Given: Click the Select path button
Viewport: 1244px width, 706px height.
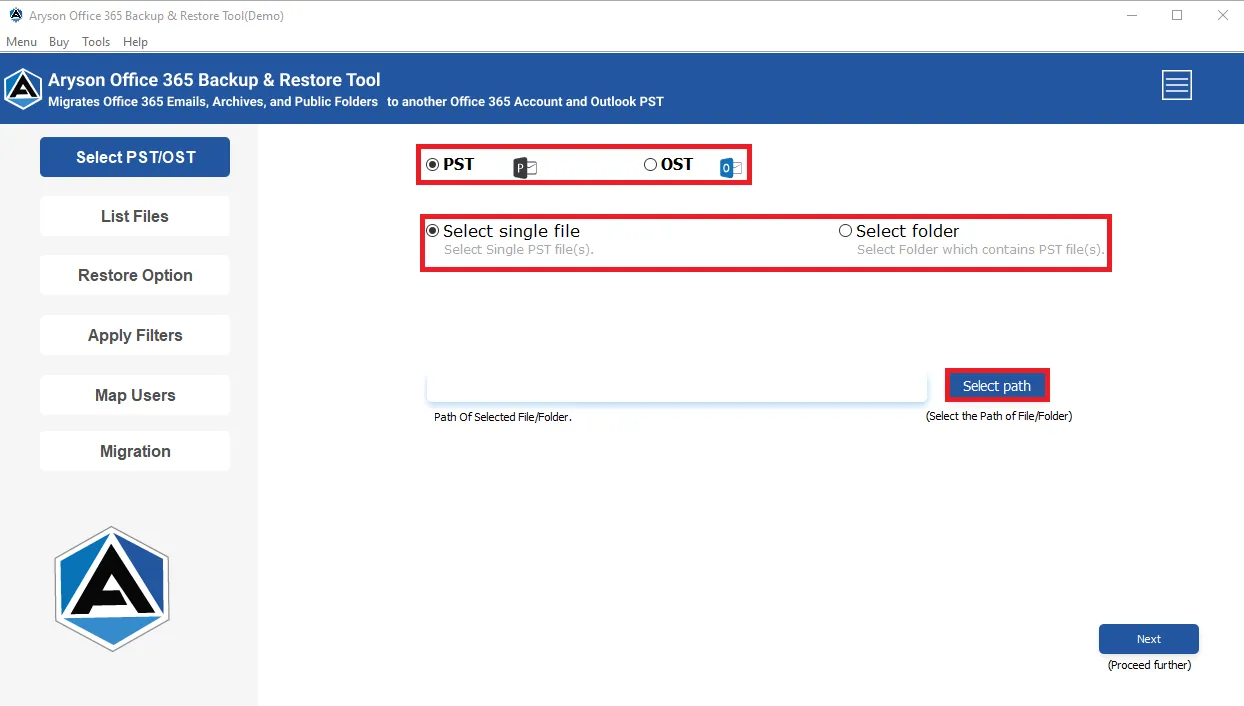Looking at the screenshot, I should [x=997, y=386].
